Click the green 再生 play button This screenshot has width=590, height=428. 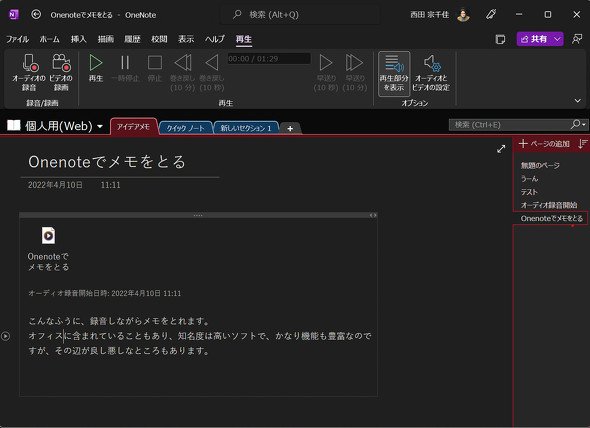tap(96, 68)
